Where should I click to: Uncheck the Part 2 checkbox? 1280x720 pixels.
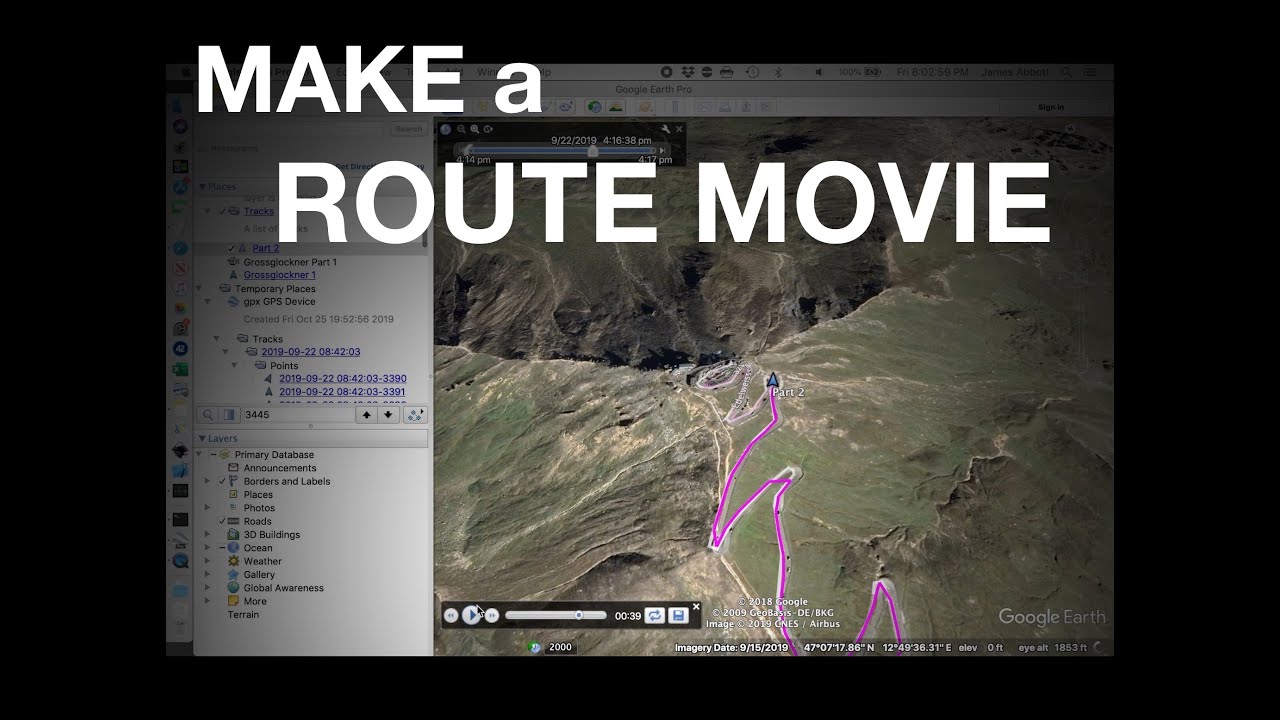pyautogui.click(x=231, y=248)
